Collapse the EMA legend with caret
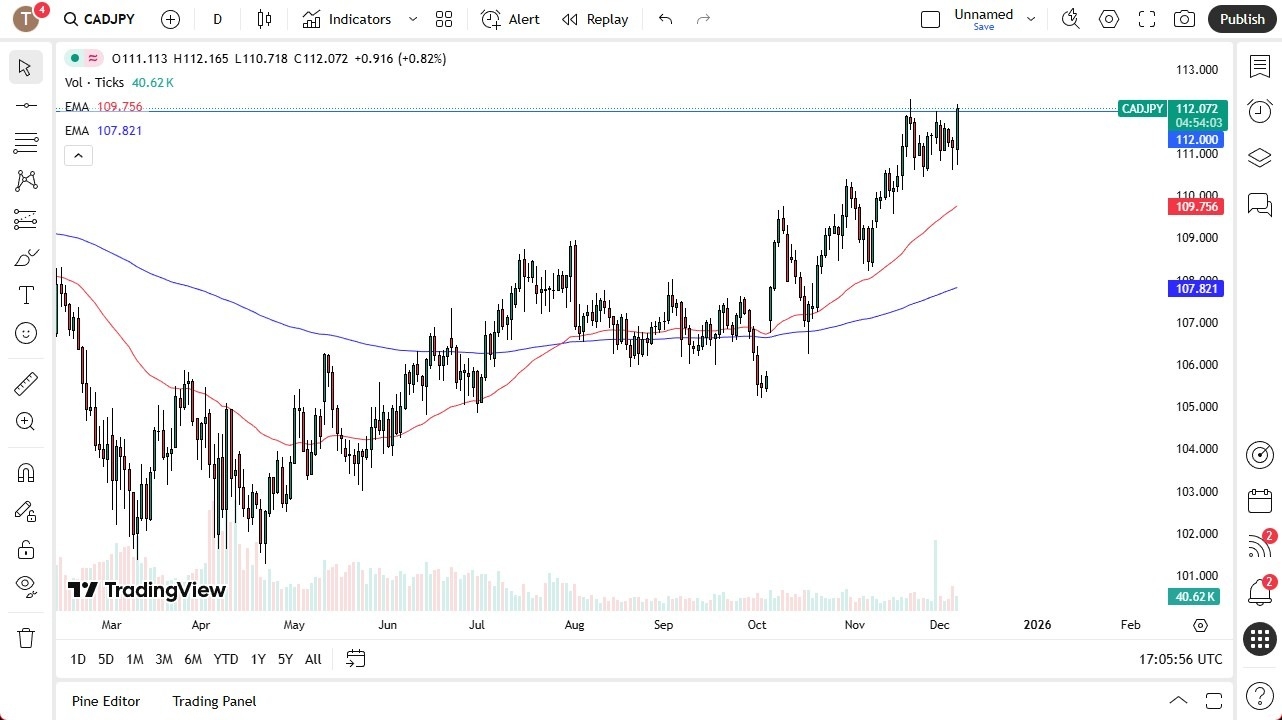The image size is (1282, 720). point(78,155)
